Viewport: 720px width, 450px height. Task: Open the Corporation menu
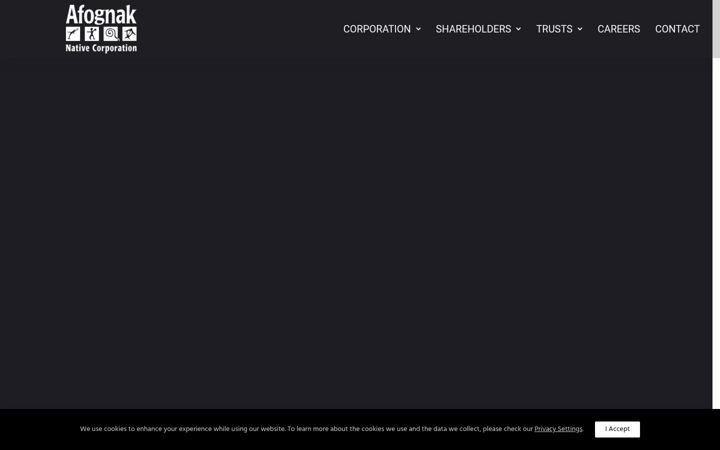click(x=377, y=29)
